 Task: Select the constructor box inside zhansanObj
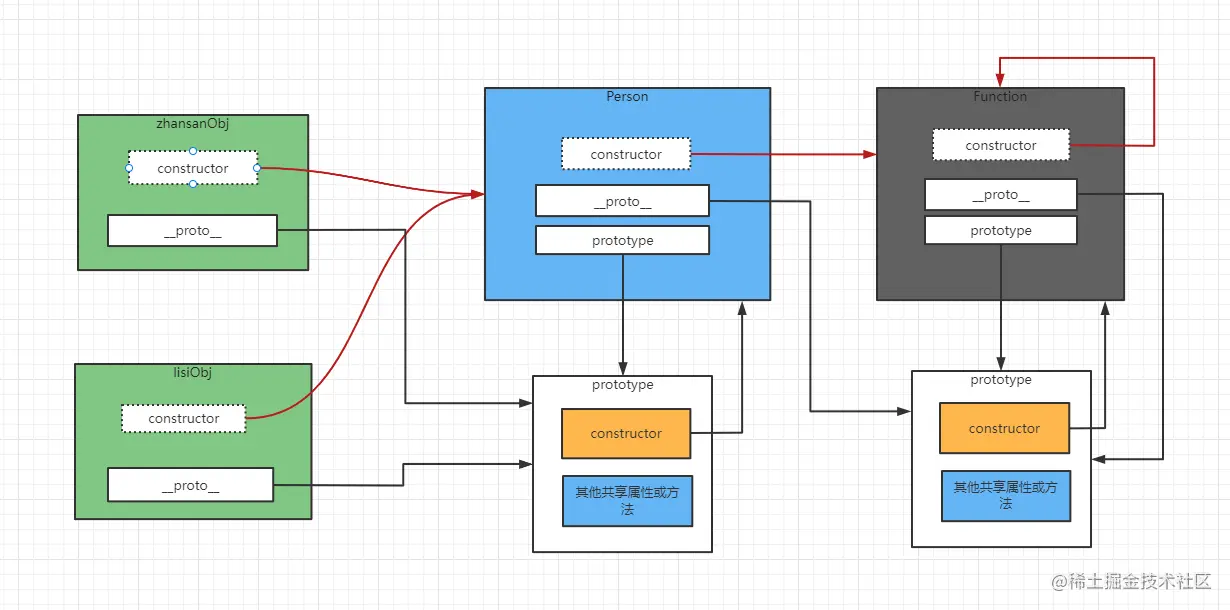(x=193, y=168)
